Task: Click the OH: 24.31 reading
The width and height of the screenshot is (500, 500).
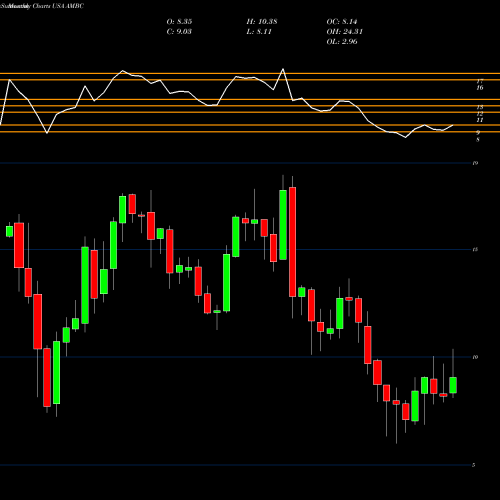Action: click(345, 32)
